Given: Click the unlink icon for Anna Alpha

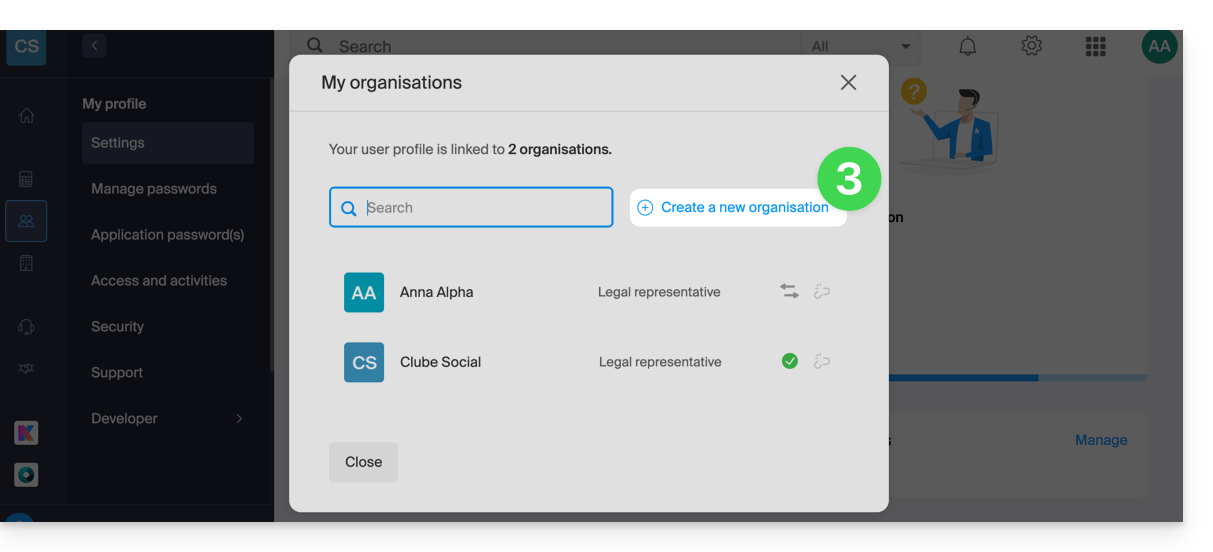Looking at the screenshot, I should (x=822, y=292).
